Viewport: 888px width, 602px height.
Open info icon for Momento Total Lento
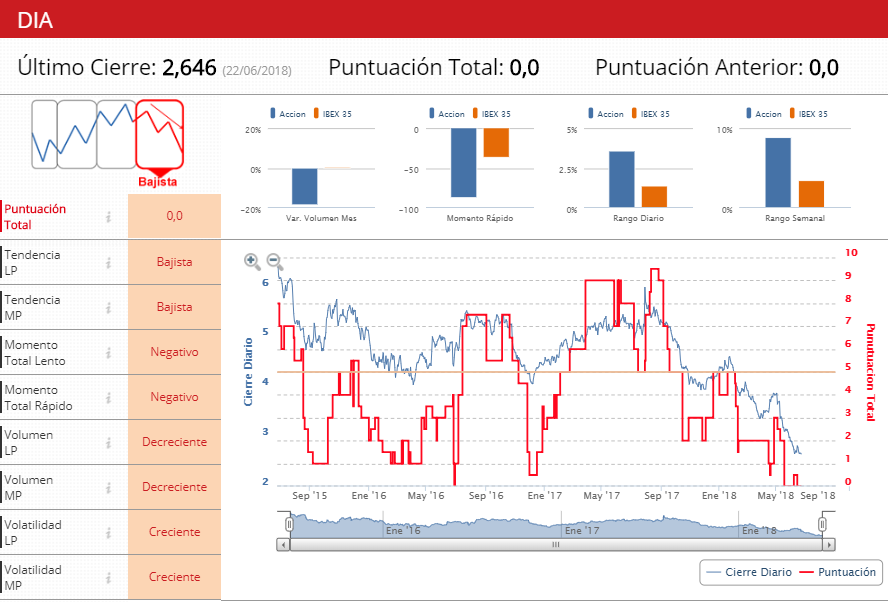coord(108,352)
